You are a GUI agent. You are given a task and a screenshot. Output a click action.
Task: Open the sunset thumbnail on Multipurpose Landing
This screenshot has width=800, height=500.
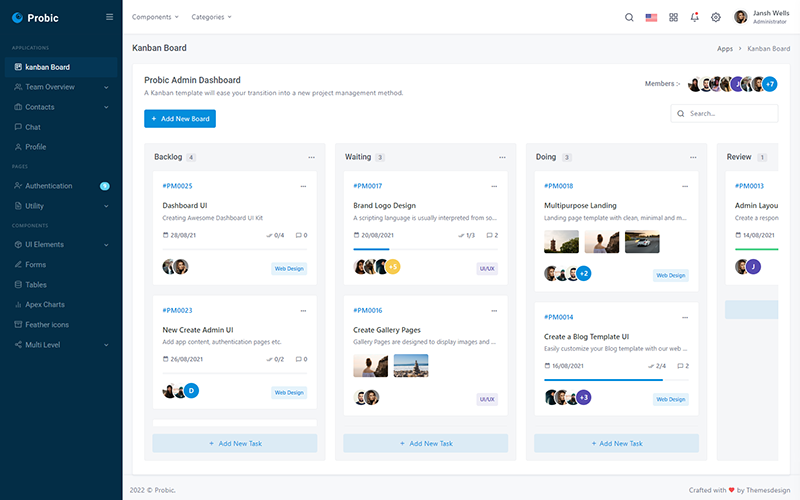pyautogui.click(x=602, y=242)
